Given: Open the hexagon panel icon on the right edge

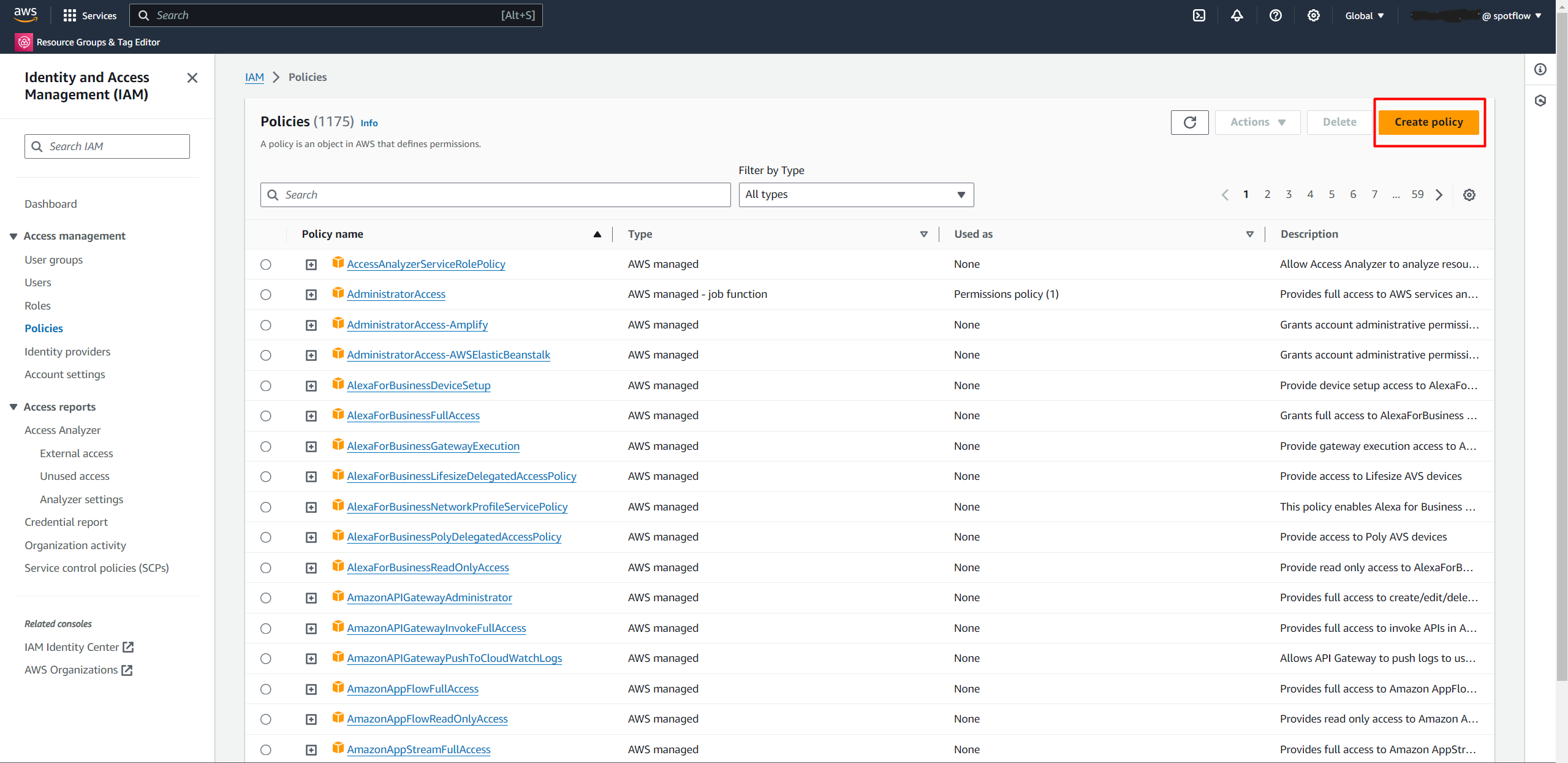Looking at the screenshot, I should [1540, 101].
